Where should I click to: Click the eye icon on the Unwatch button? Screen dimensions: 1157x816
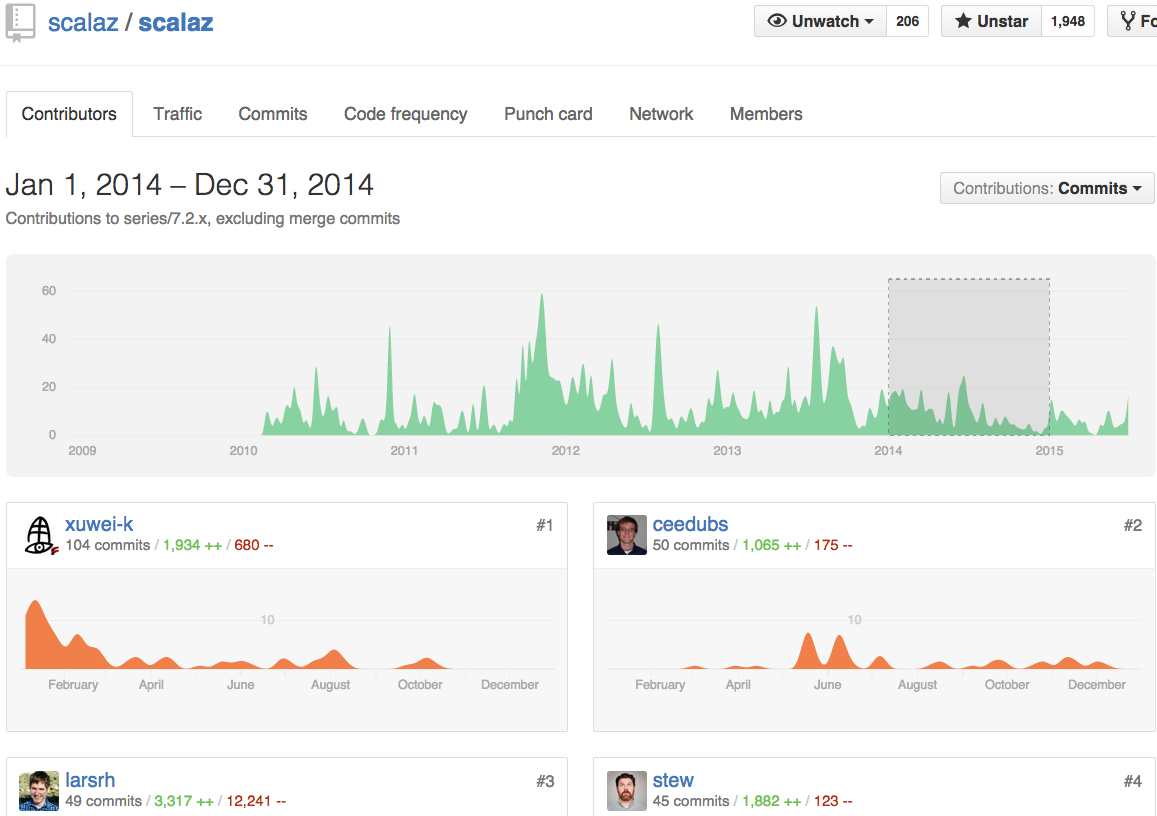(x=777, y=21)
